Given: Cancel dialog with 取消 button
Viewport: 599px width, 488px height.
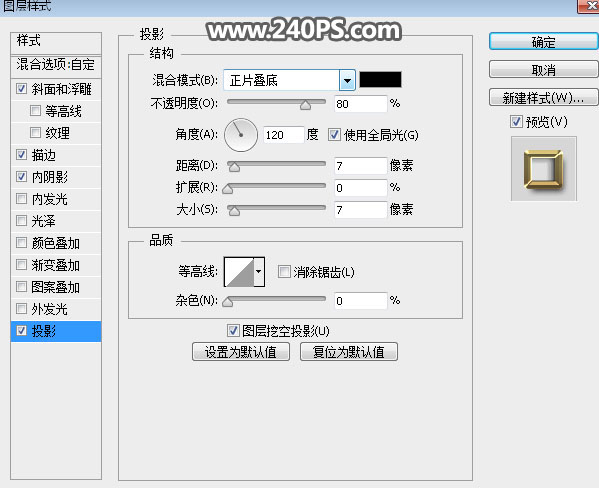Looking at the screenshot, I should click(543, 70).
